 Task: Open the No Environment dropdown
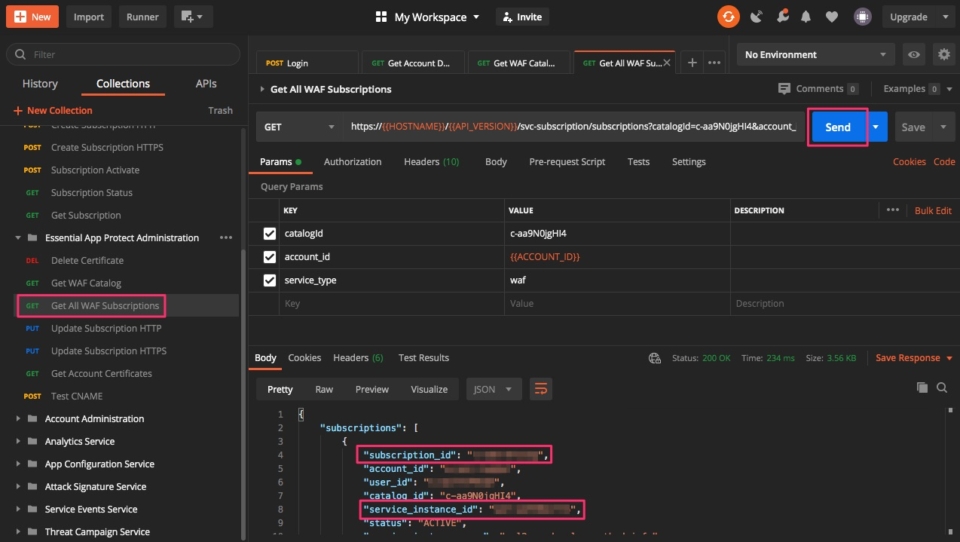click(x=815, y=55)
